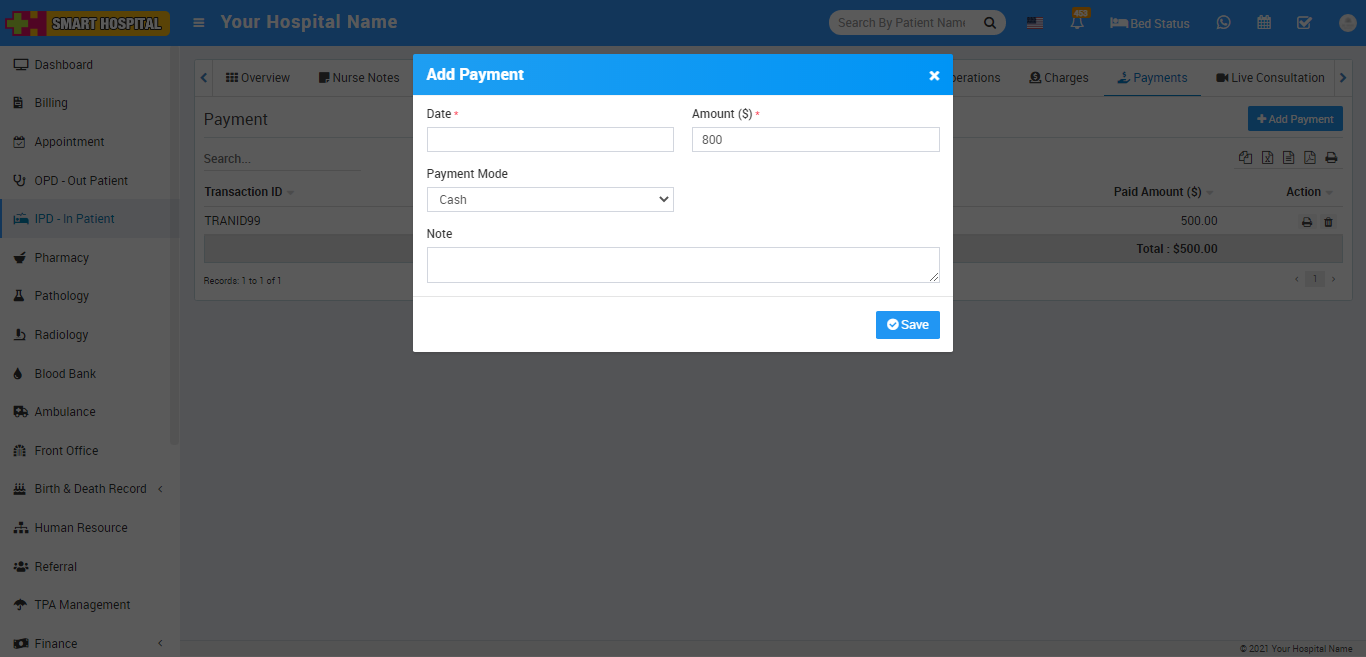Delete the TRANID99 payment with trash icon
Image resolution: width=1366 pixels, height=657 pixels.
(x=1328, y=222)
